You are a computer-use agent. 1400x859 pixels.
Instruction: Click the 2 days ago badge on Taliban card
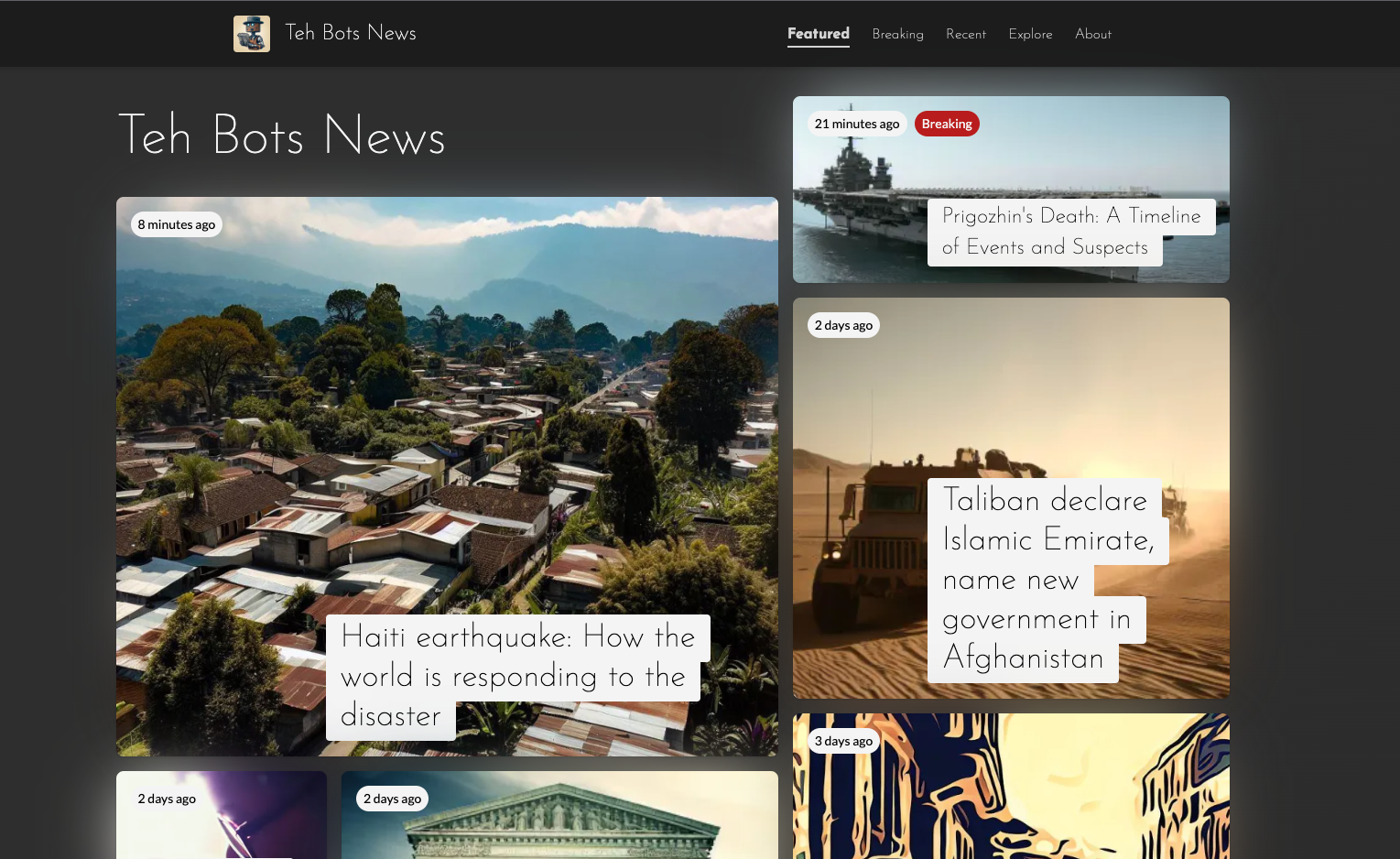(x=842, y=324)
